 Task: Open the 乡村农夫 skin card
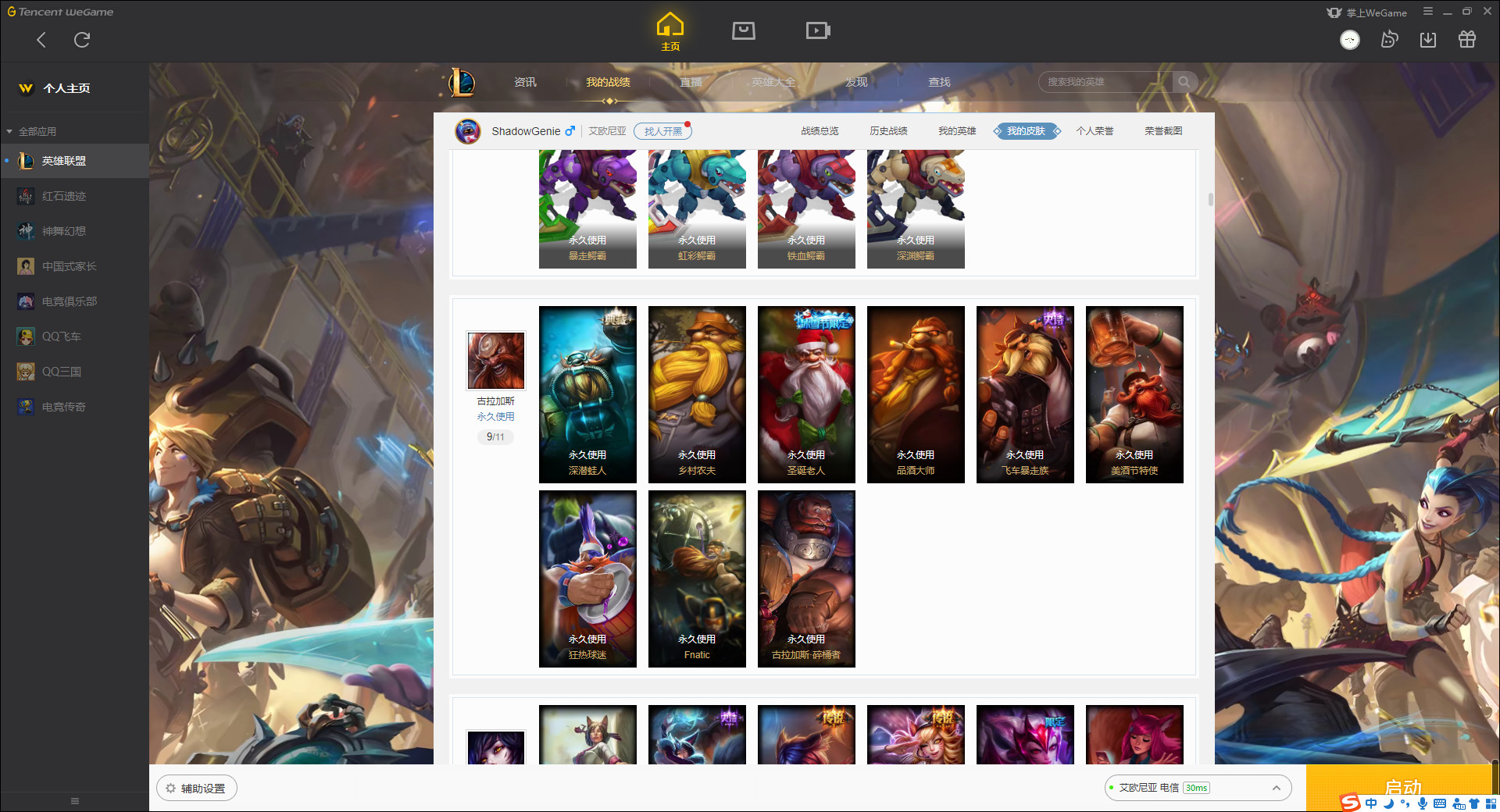coord(697,394)
